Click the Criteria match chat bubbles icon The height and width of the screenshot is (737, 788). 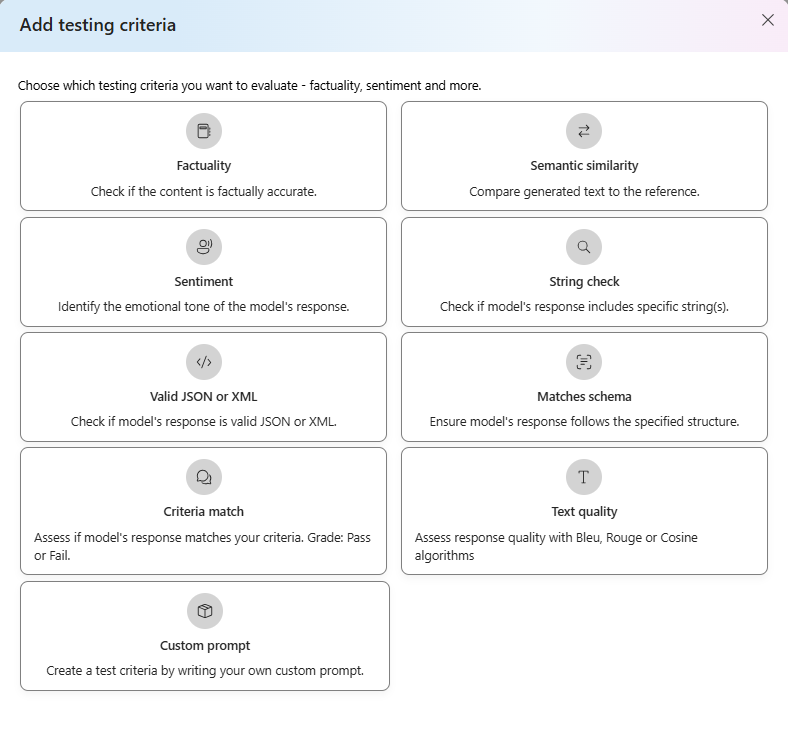204,477
